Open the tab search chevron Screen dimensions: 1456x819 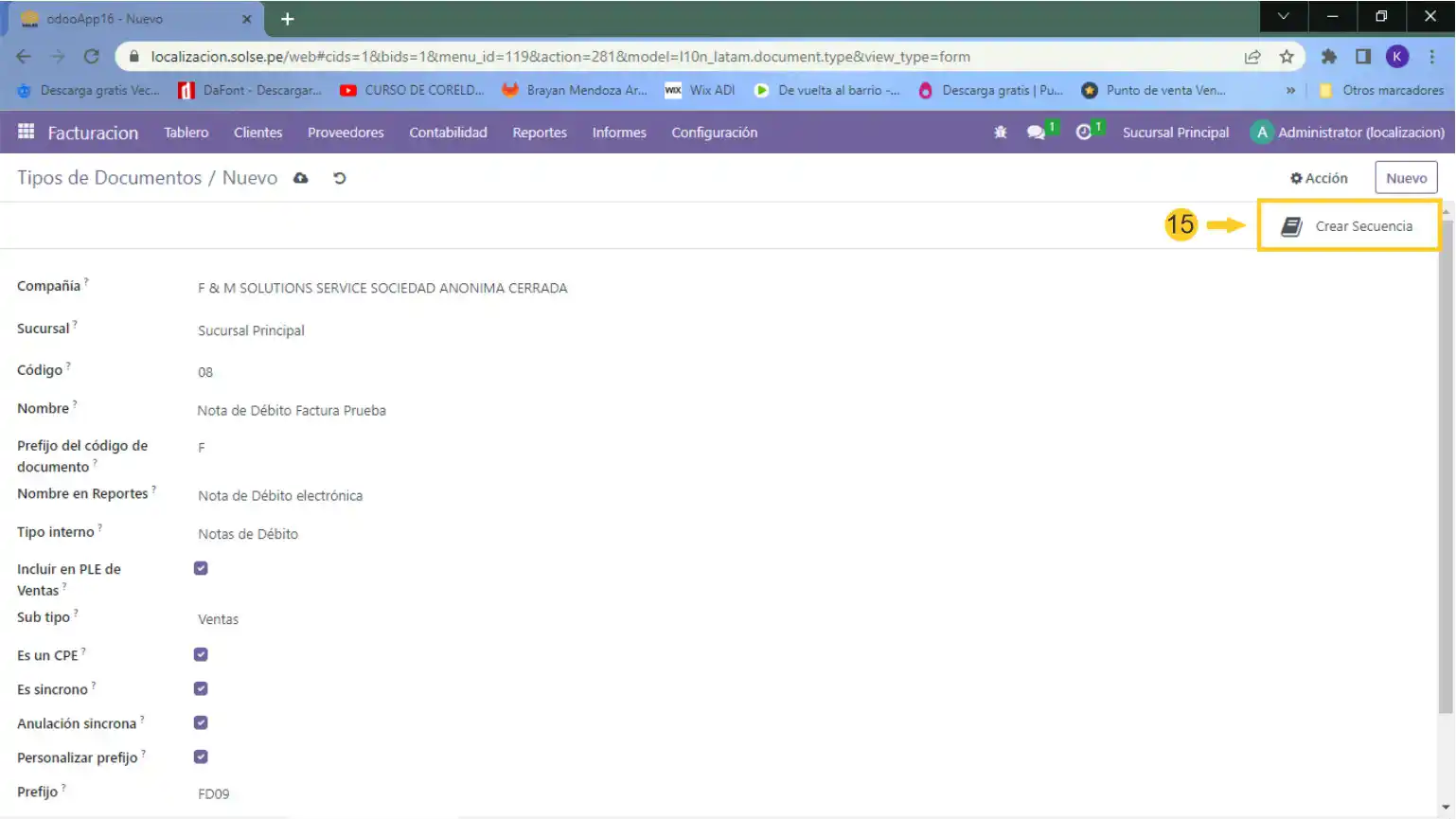coord(1284,16)
